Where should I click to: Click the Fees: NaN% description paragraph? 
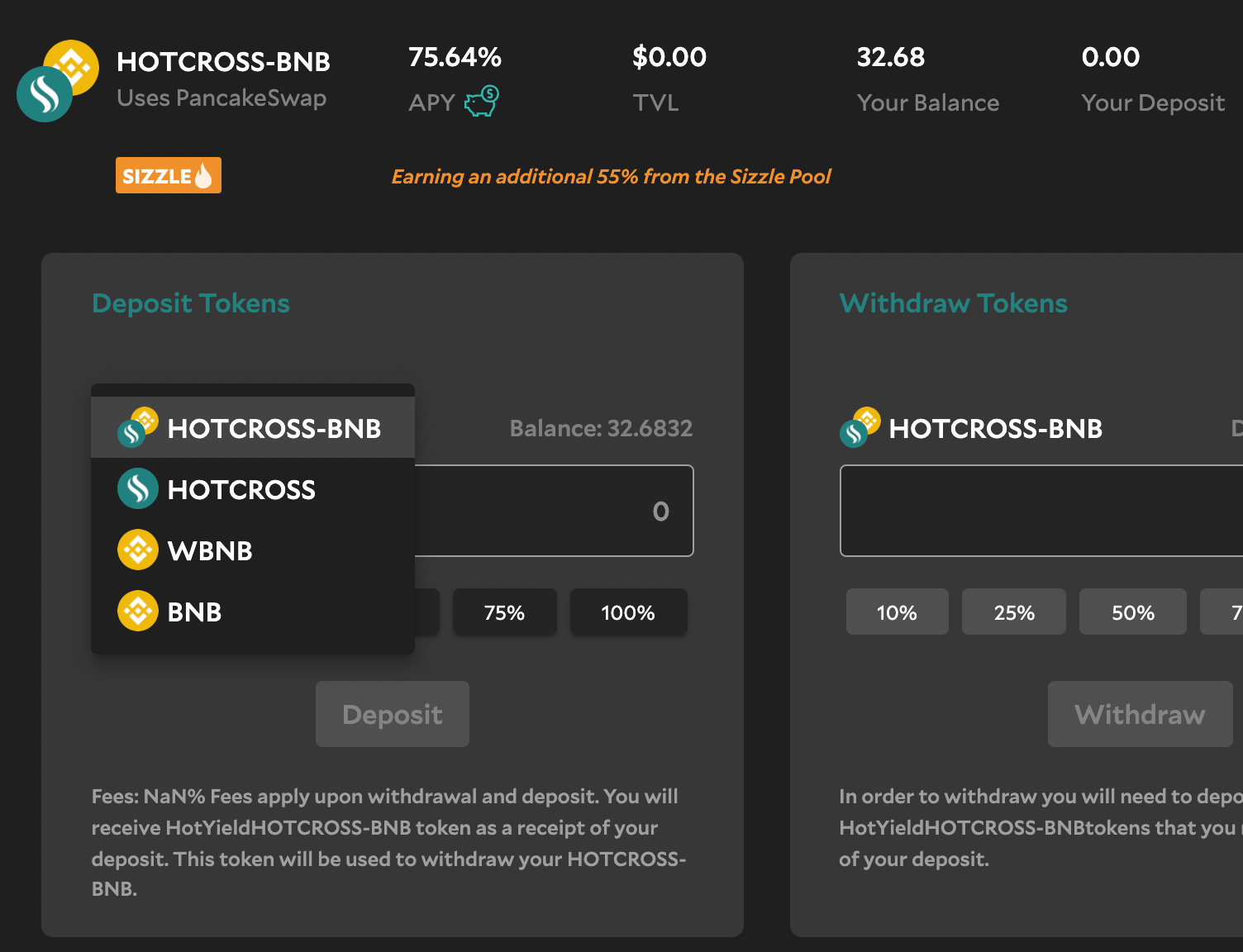pos(389,842)
